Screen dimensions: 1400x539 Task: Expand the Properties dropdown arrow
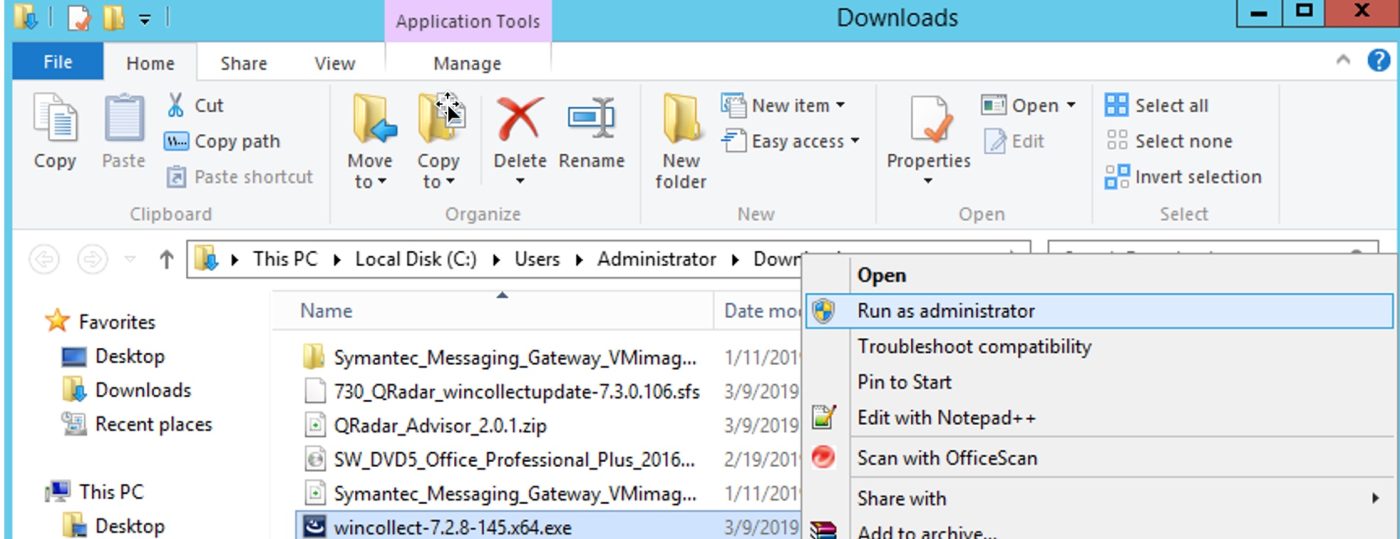pos(928,181)
